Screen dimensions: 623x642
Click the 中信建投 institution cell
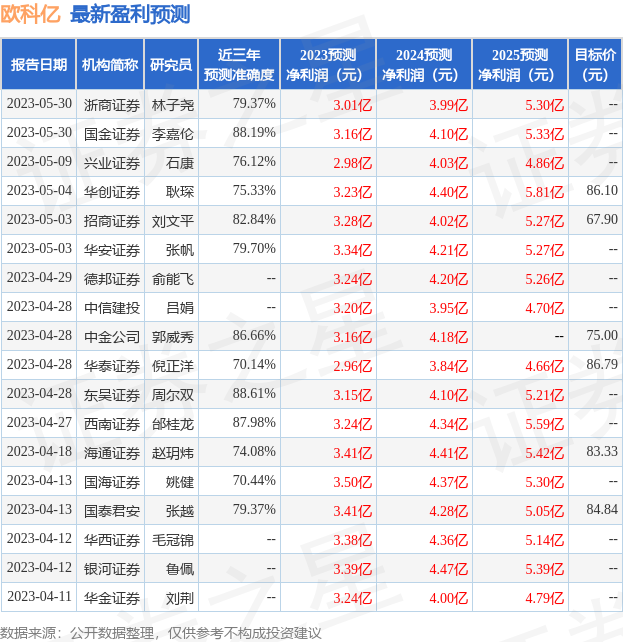pyautogui.click(x=112, y=308)
